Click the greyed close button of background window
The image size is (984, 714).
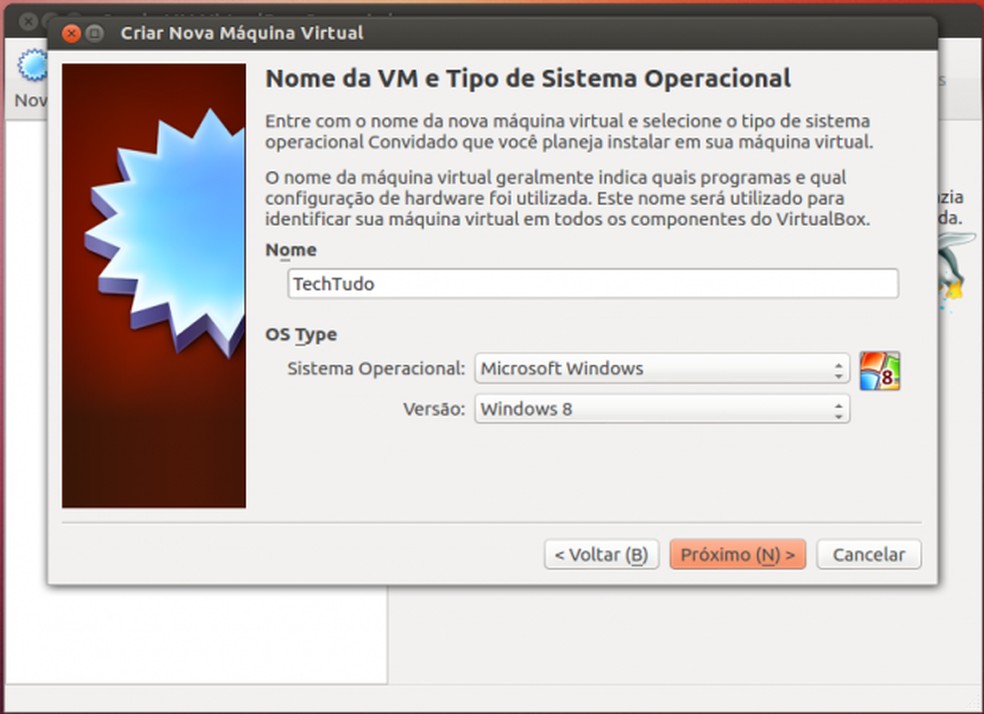click(x=28, y=21)
